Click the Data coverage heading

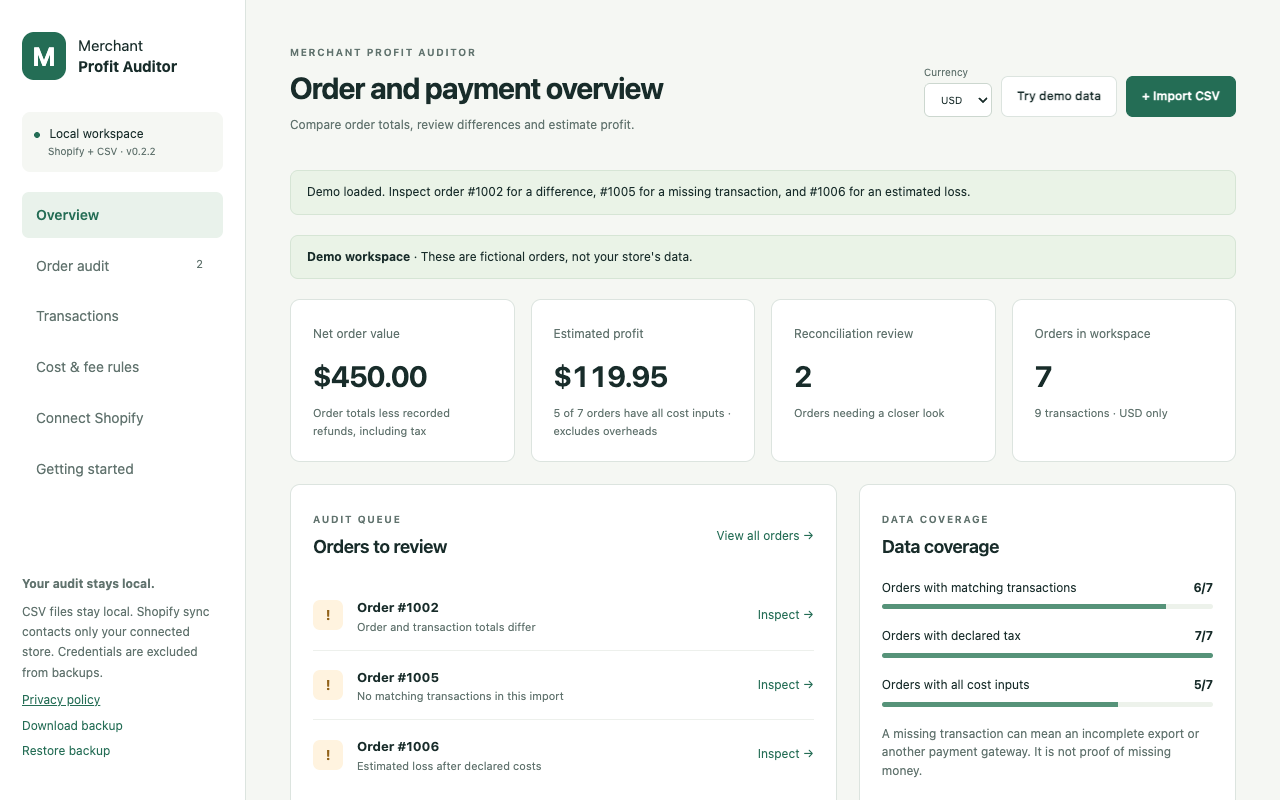point(940,547)
